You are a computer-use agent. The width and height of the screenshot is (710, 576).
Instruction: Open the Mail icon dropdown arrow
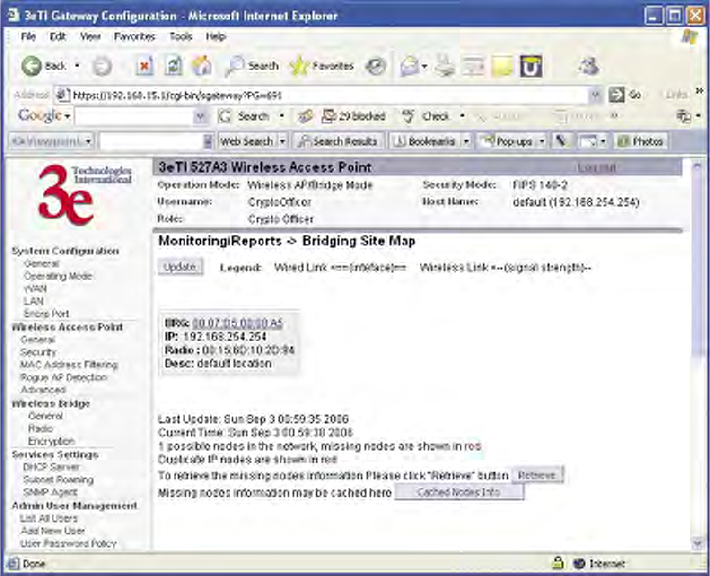[x=424, y=67]
